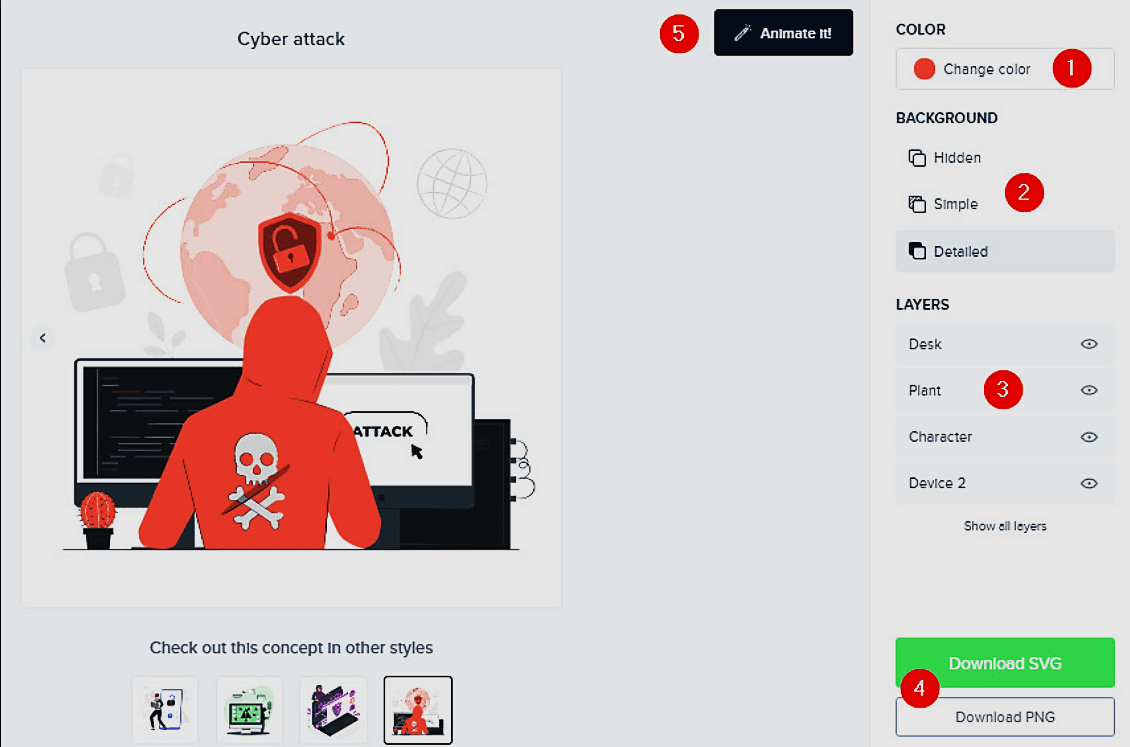Hide the Device 2 layer
The image size is (1130, 747).
pos(1089,483)
